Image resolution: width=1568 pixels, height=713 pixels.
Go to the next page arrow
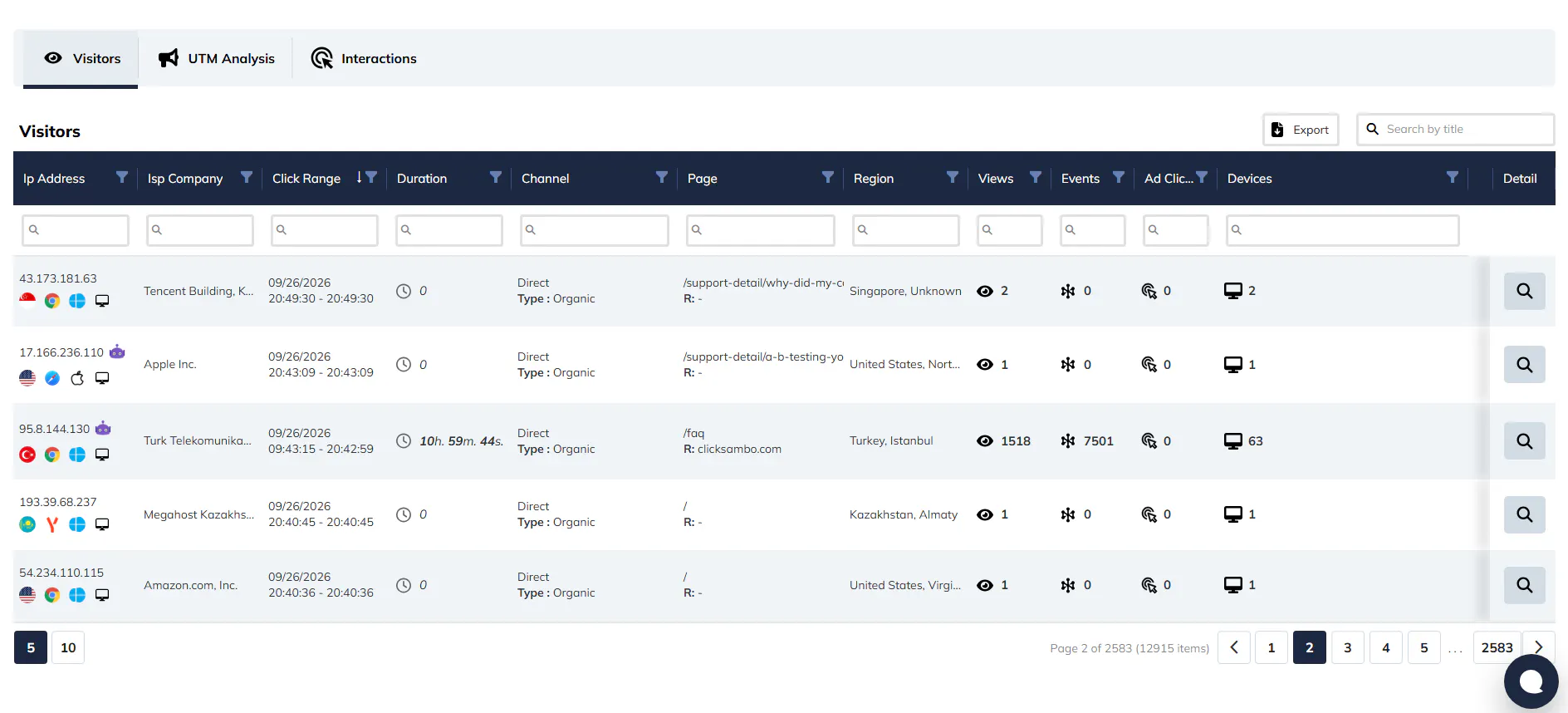click(1538, 647)
